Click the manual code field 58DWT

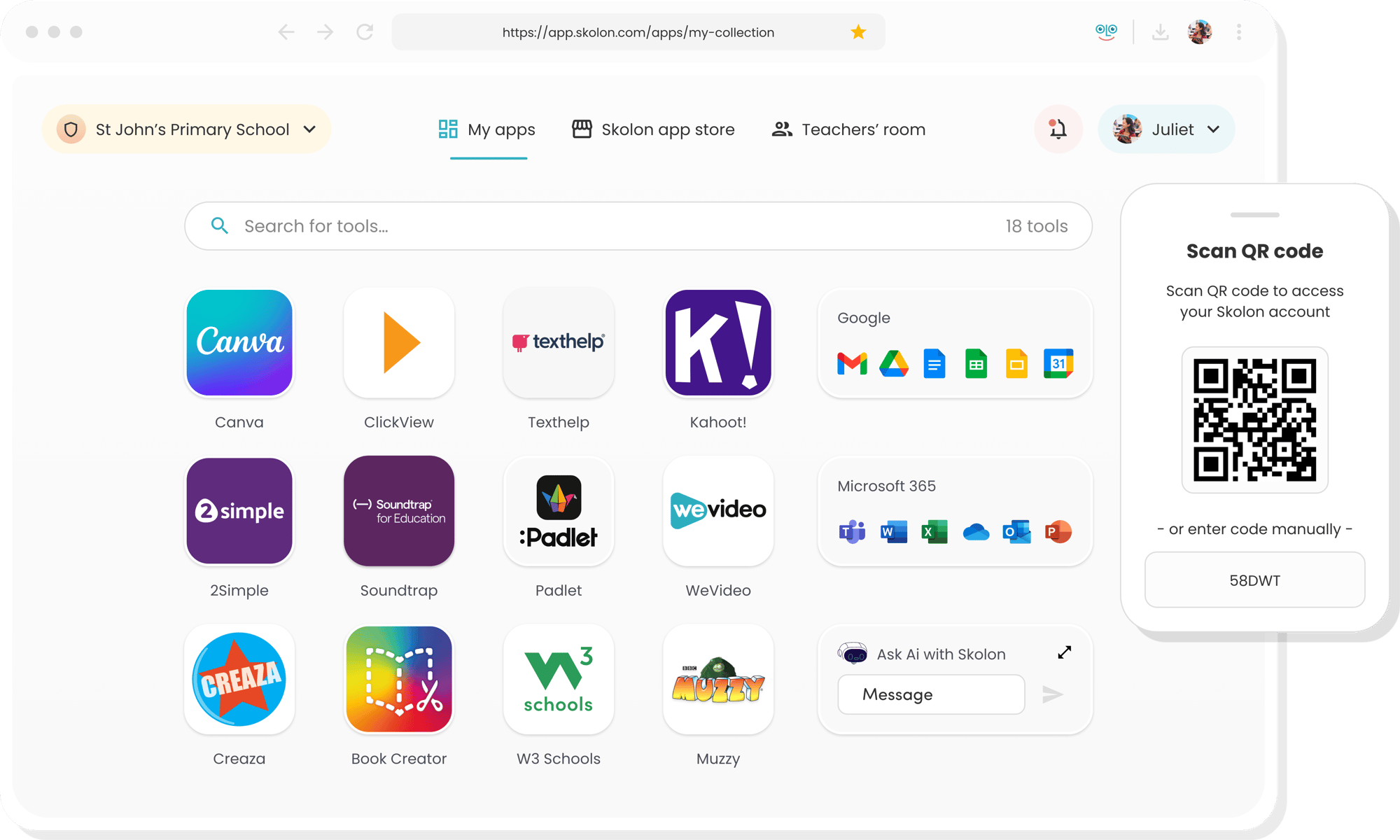[x=1254, y=580]
